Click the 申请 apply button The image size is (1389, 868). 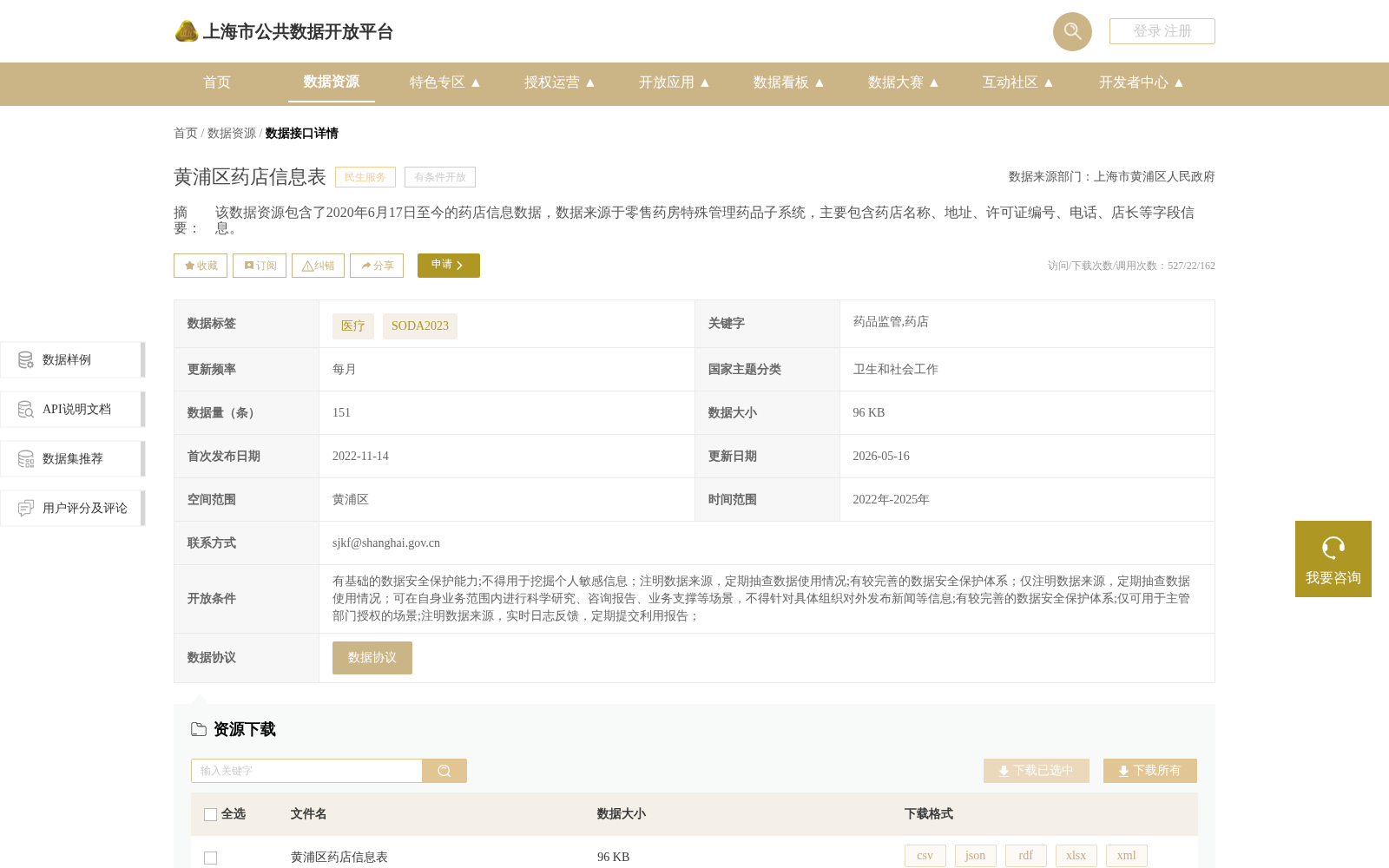point(449,266)
